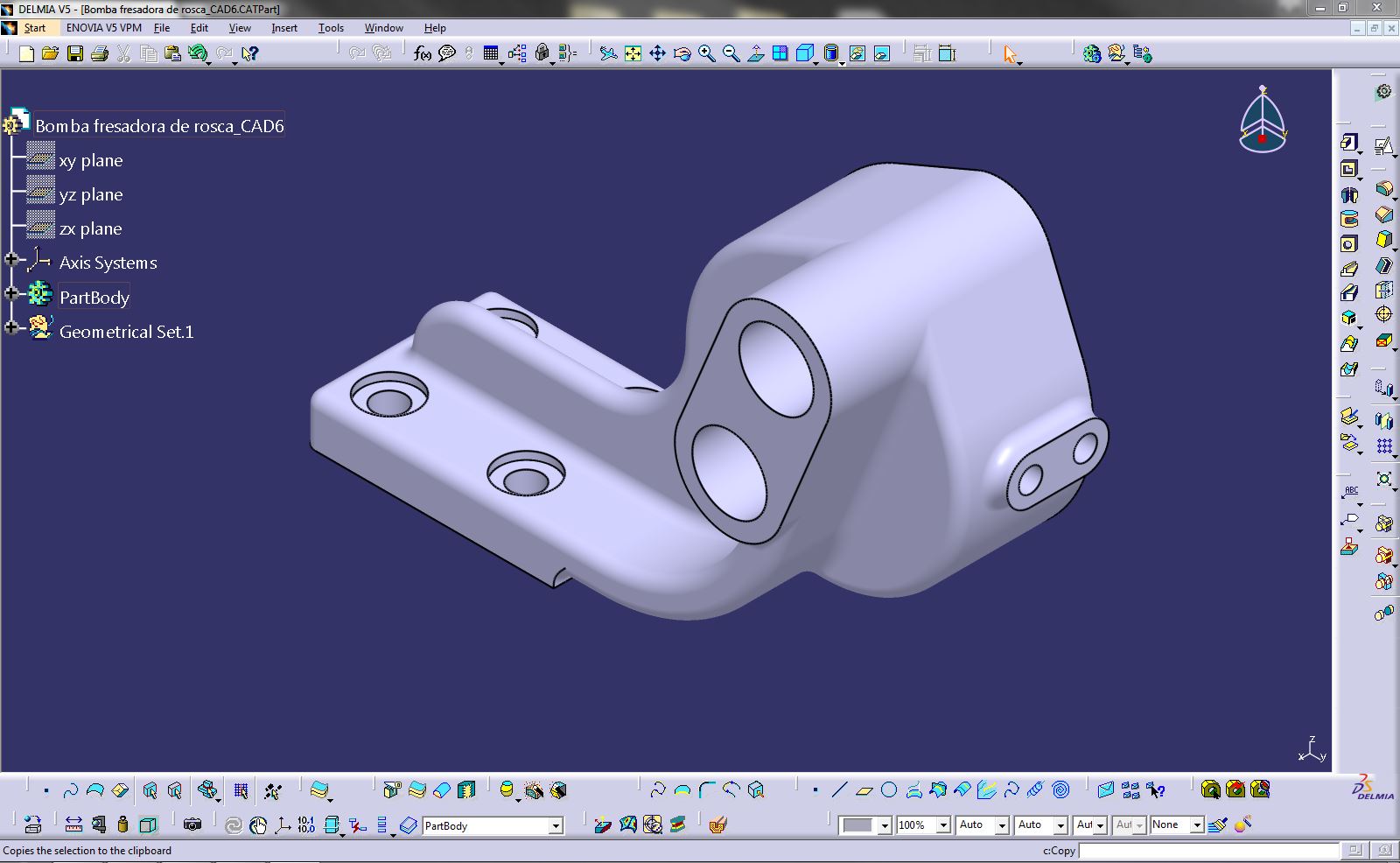This screenshot has height=863, width=1400.
Task: Click the Point tool in bottom right toolbar
Action: coord(815,790)
